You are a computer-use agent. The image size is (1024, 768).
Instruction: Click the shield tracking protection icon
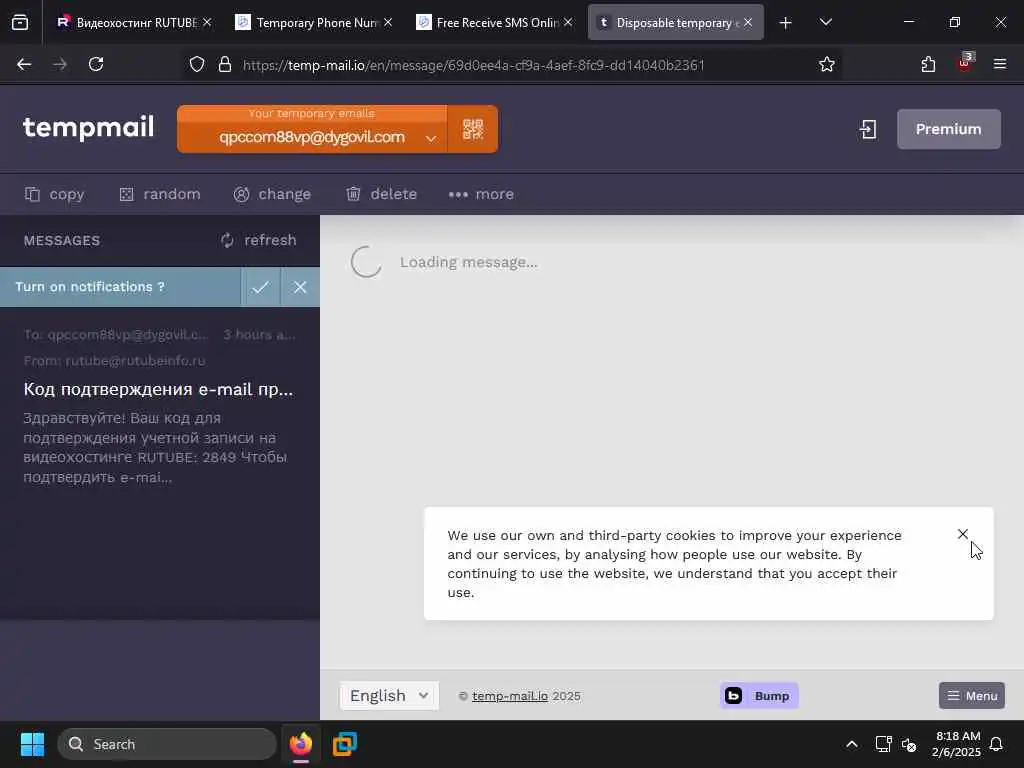[x=197, y=64]
